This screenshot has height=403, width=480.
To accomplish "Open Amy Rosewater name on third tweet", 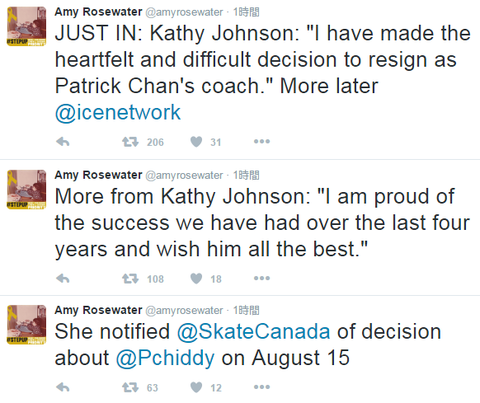I will (x=98, y=310).
